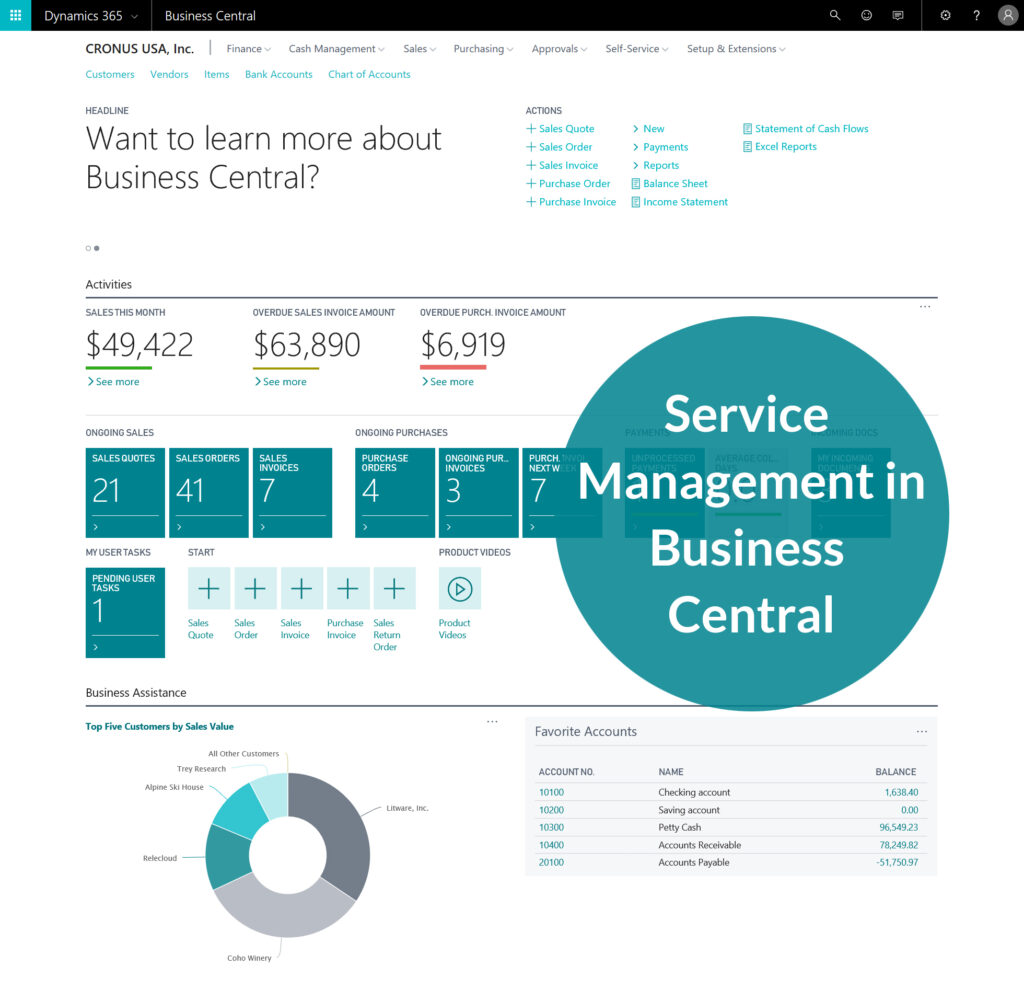Click the search magnifier icon
The image size is (1024, 990).
coord(835,15)
